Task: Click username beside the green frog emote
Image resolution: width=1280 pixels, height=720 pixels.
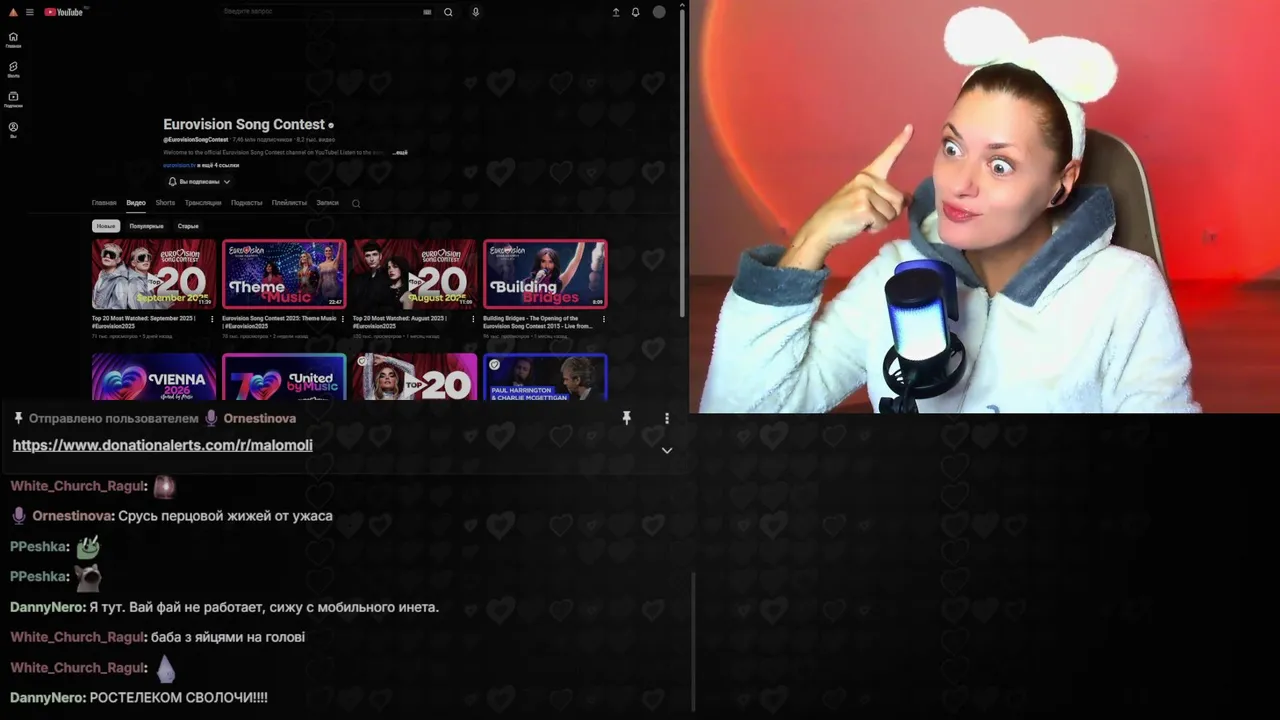Action: click(40, 546)
